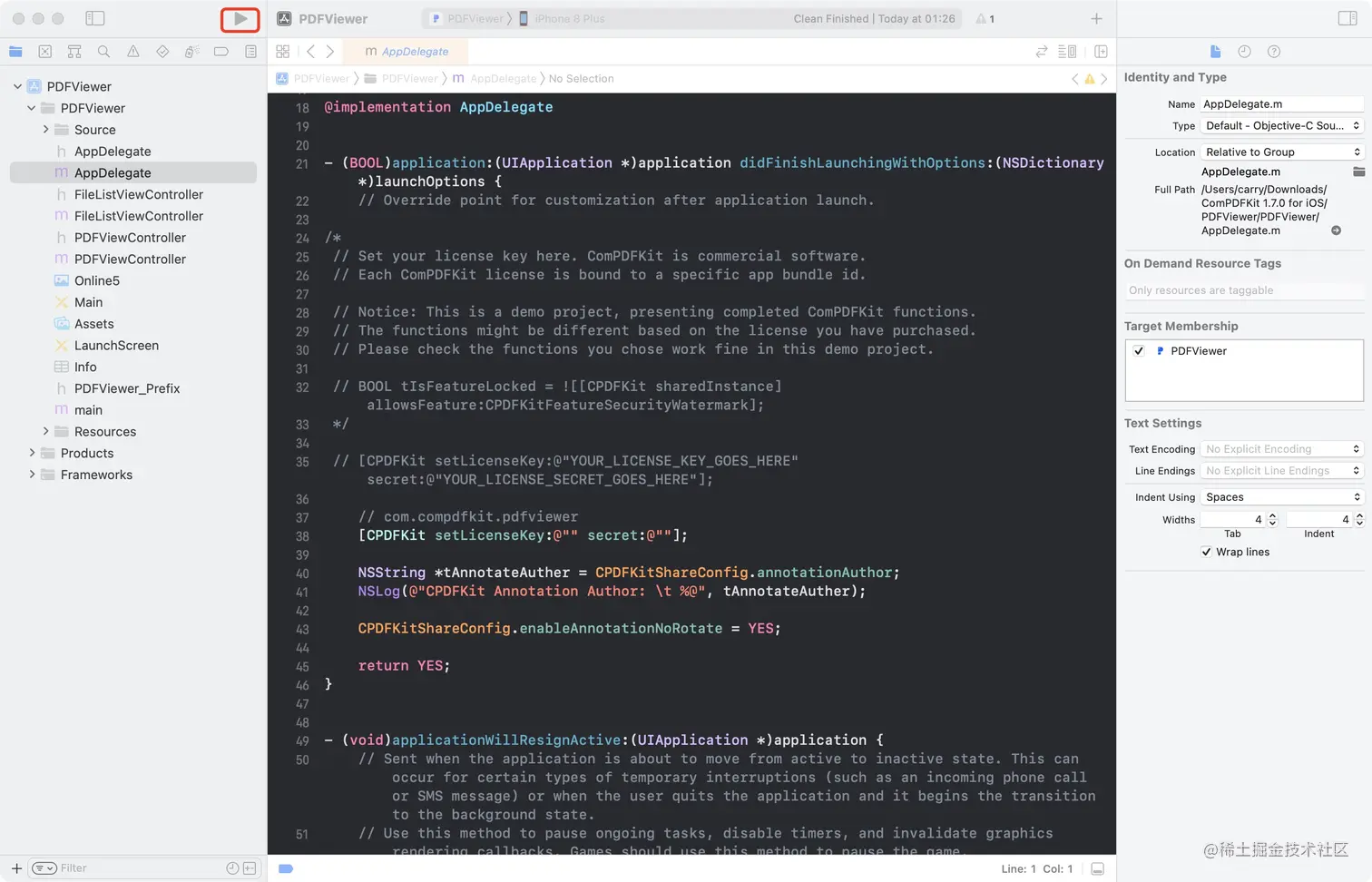Expand the Source folder
This screenshot has width=1372, height=882.
coord(45,130)
